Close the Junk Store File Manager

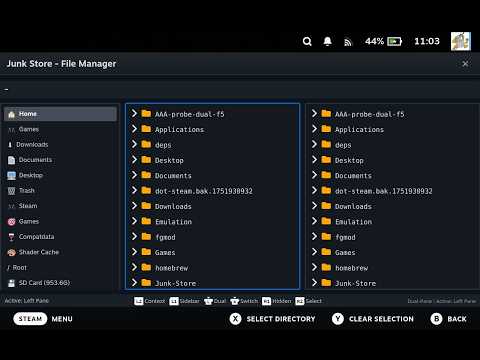click(x=465, y=64)
